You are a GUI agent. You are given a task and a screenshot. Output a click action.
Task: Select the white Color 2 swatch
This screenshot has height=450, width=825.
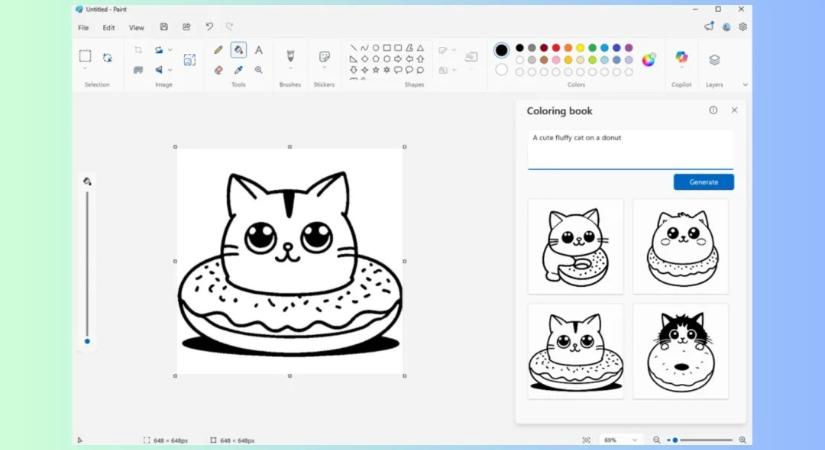pos(501,69)
